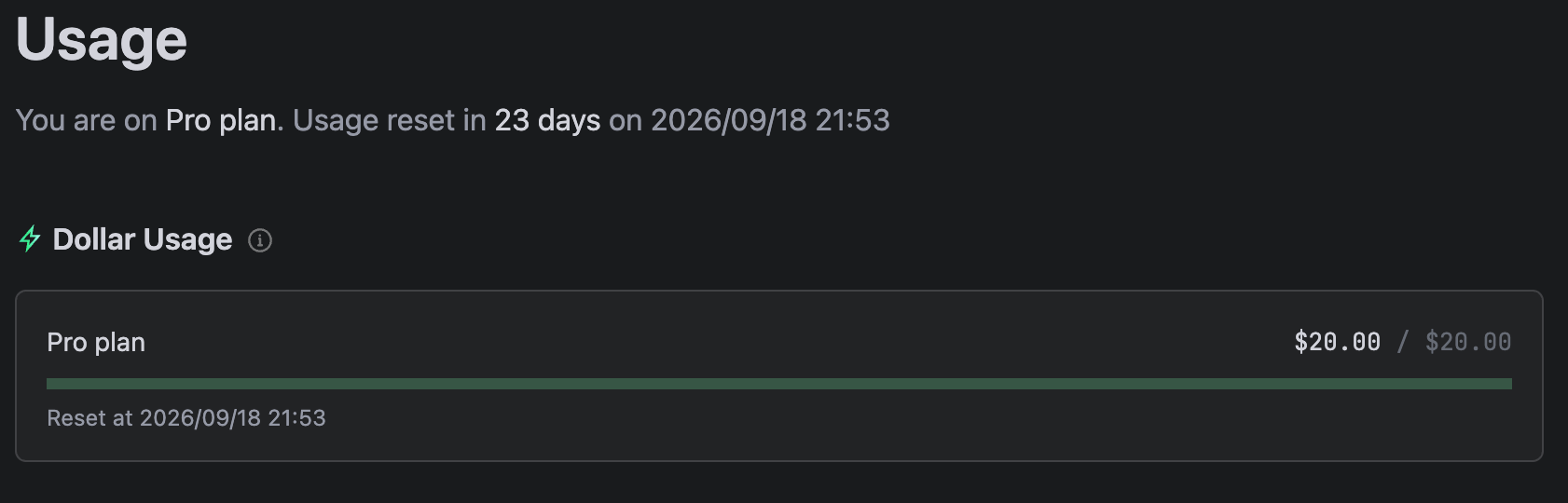The width and height of the screenshot is (1568, 503).
Task: Click the Reset at 2026/09/18 line in card
Action: 186,418
